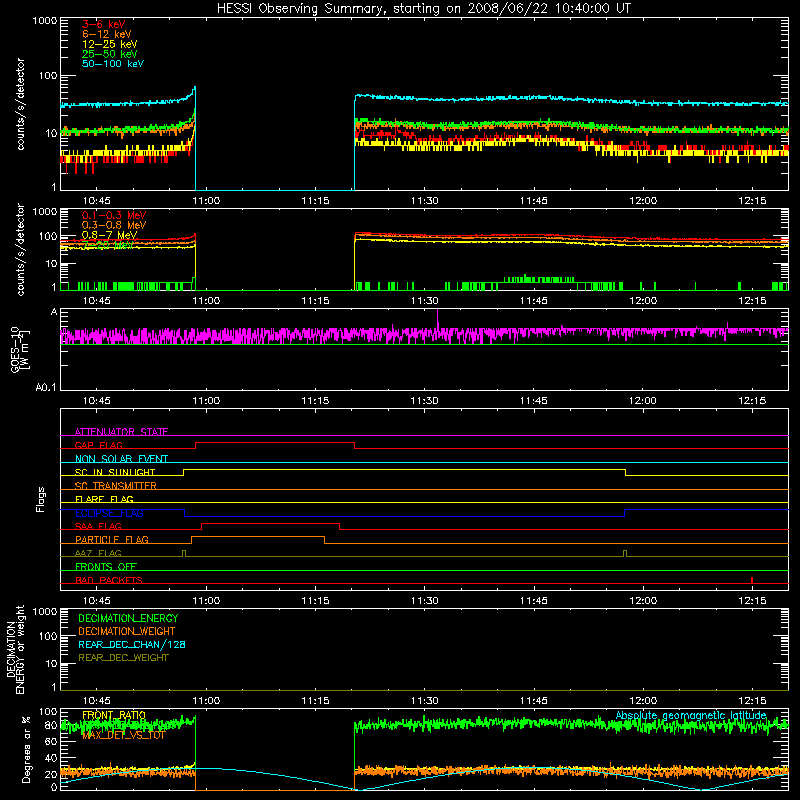Click the GAP_FLAG label
The image size is (800, 800).
(x=98, y=445)
